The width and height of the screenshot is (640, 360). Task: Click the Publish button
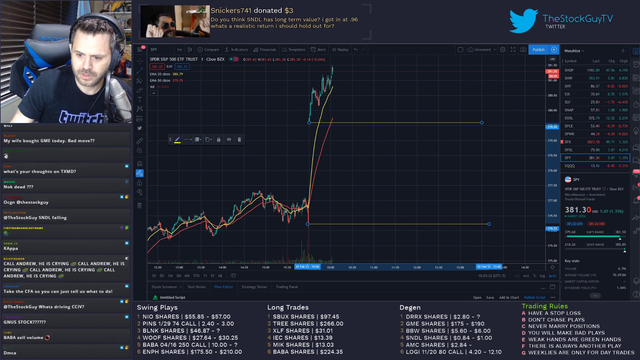tap(539, 49)
